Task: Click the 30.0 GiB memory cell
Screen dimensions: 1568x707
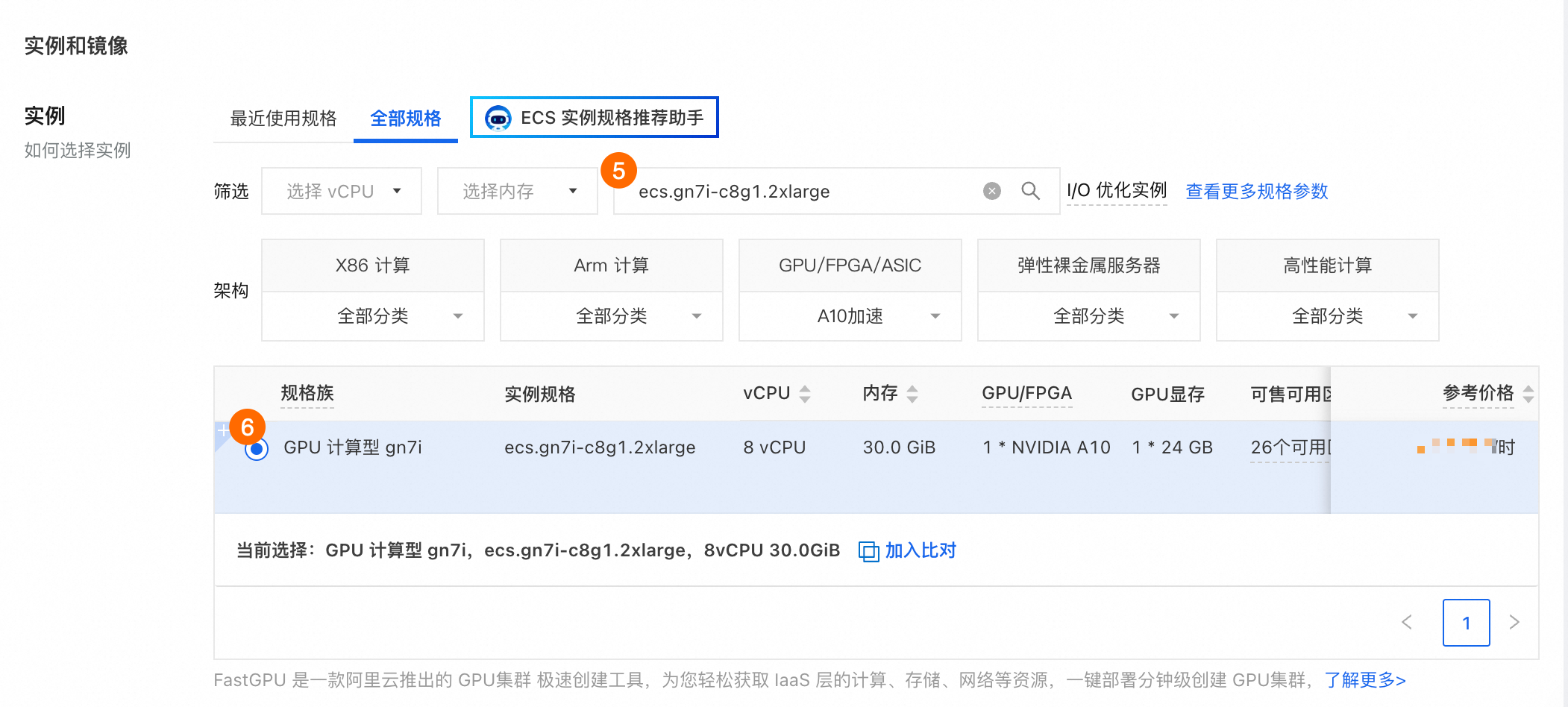Action: click(899, 447)
